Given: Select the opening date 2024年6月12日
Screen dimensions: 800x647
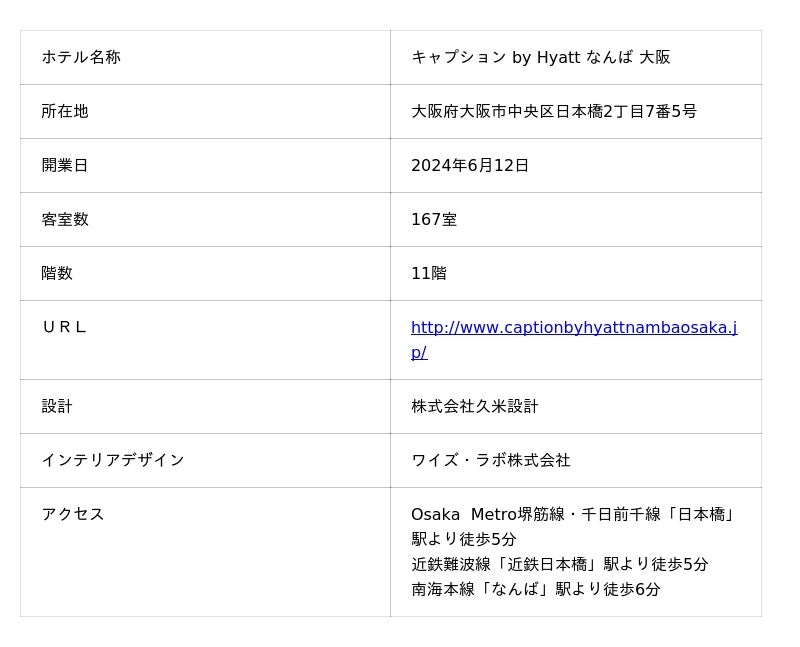Looking at the screenshot, I should tap(469, 165).
